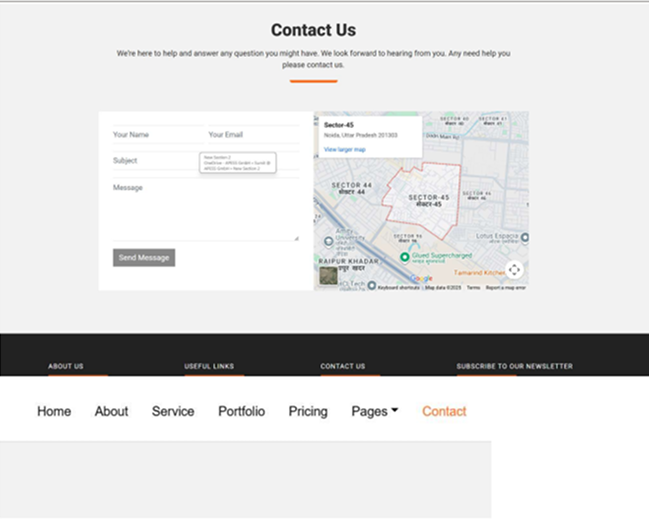Click the Message box resize handle
Viewport: 649px width, 525px height.
[x=296, y=237]
